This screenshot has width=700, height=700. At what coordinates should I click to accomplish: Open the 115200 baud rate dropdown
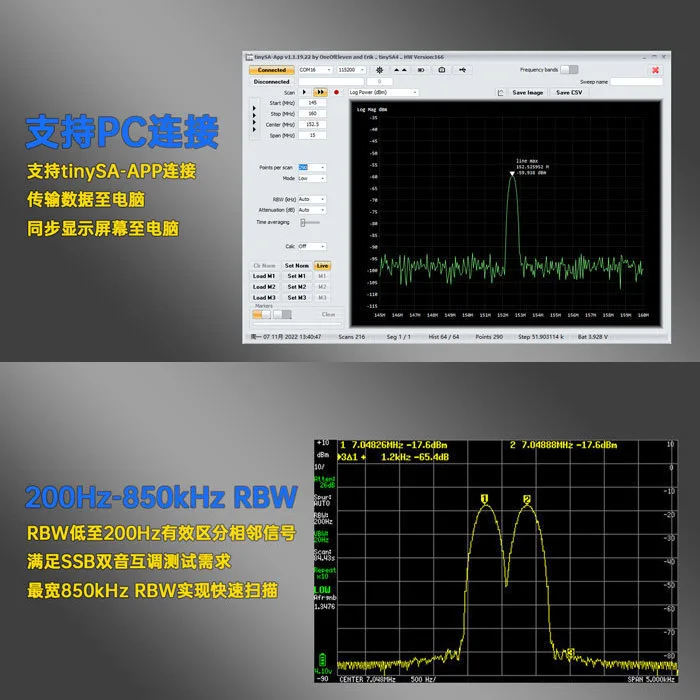(351, 70)
